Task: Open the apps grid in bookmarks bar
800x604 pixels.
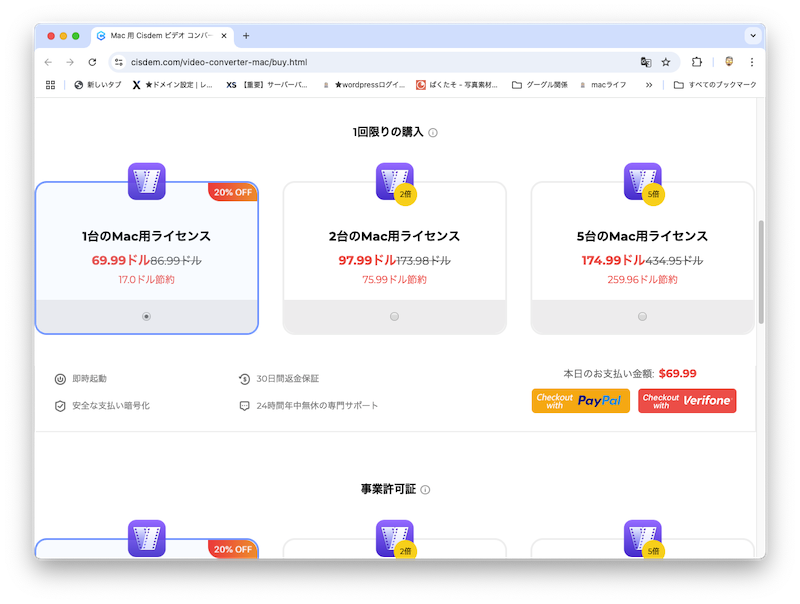Action: point(51,85)
